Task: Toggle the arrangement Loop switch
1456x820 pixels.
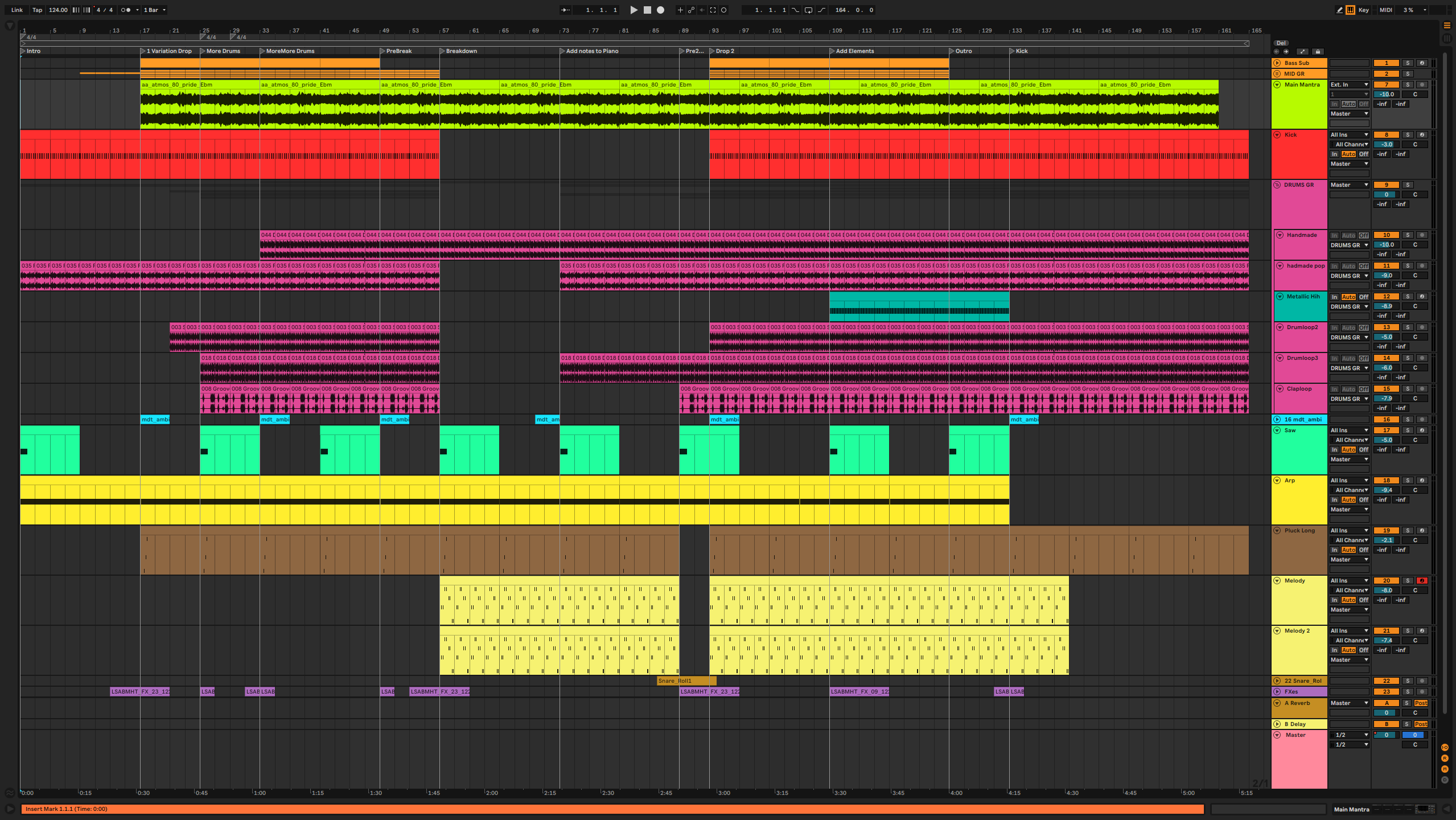Action: (808, 10)
